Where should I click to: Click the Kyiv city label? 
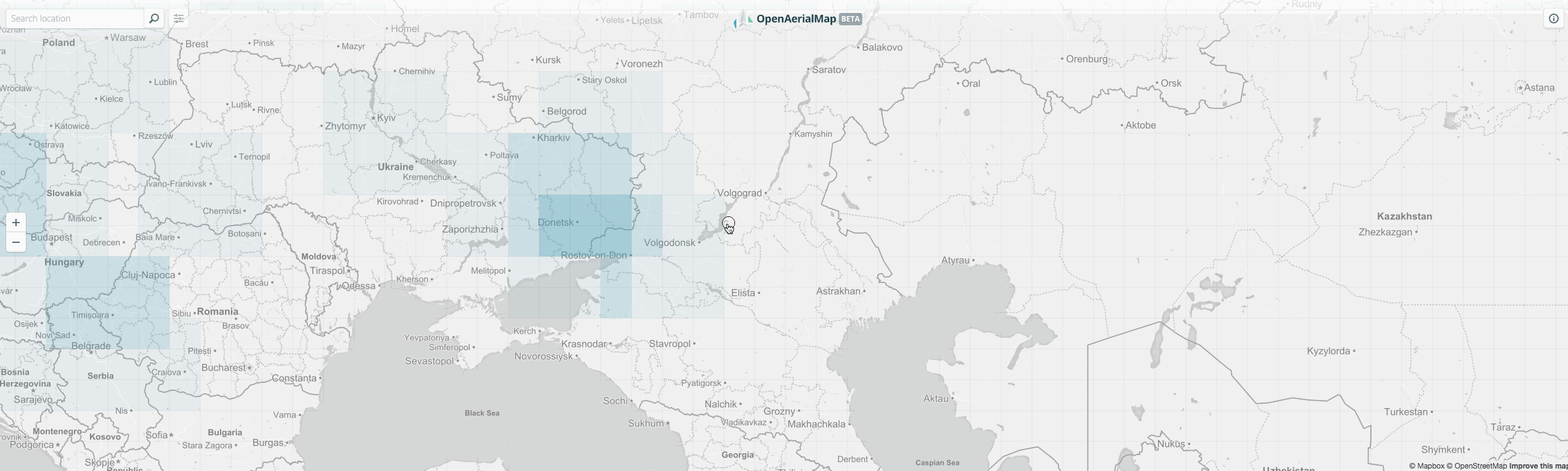point(386,118)
